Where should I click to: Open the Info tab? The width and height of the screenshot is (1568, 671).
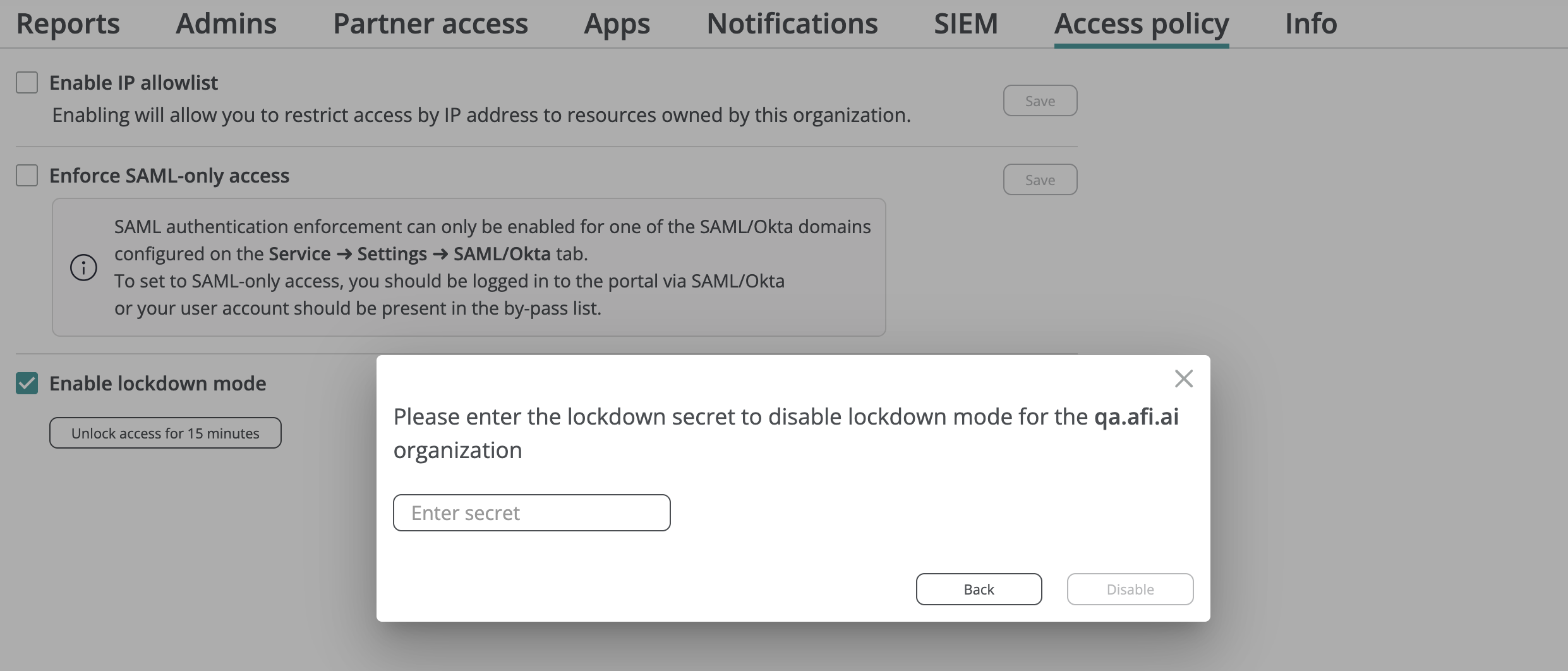pyautogui.click(x=1311, y=24)
